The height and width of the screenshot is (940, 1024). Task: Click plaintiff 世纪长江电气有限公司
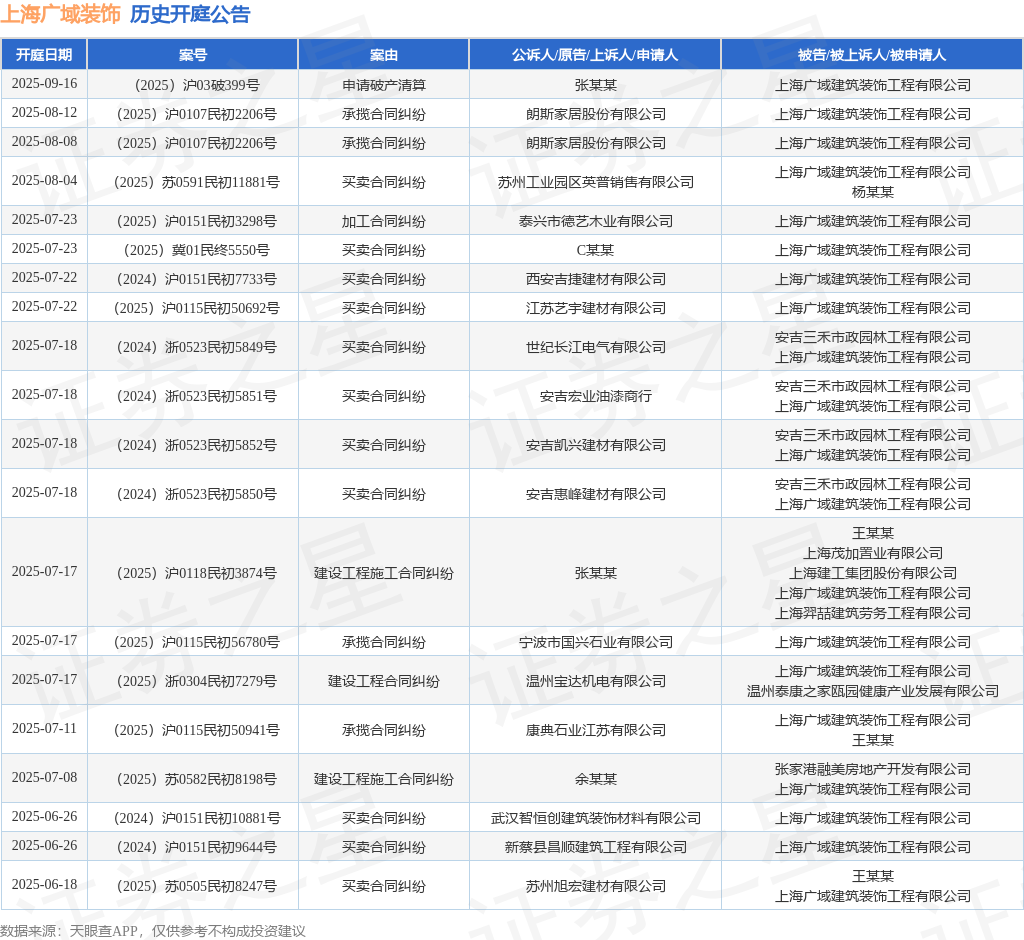(596, 347)
